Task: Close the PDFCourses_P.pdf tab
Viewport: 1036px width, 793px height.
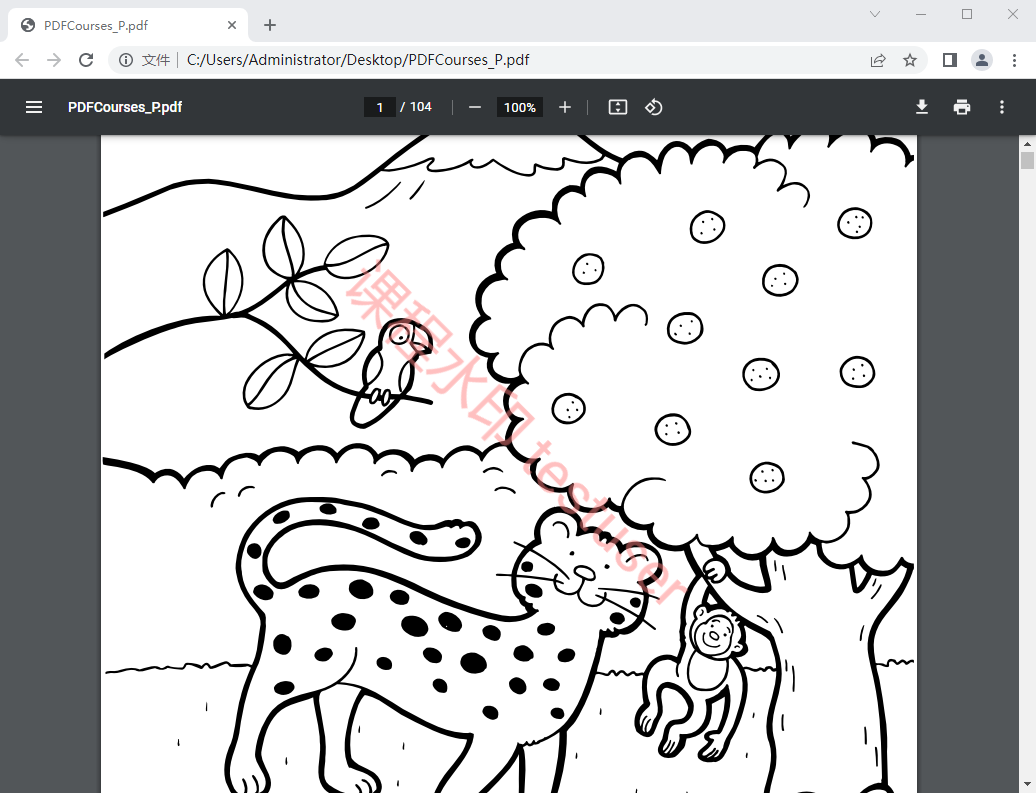Action: pos(233,25)
